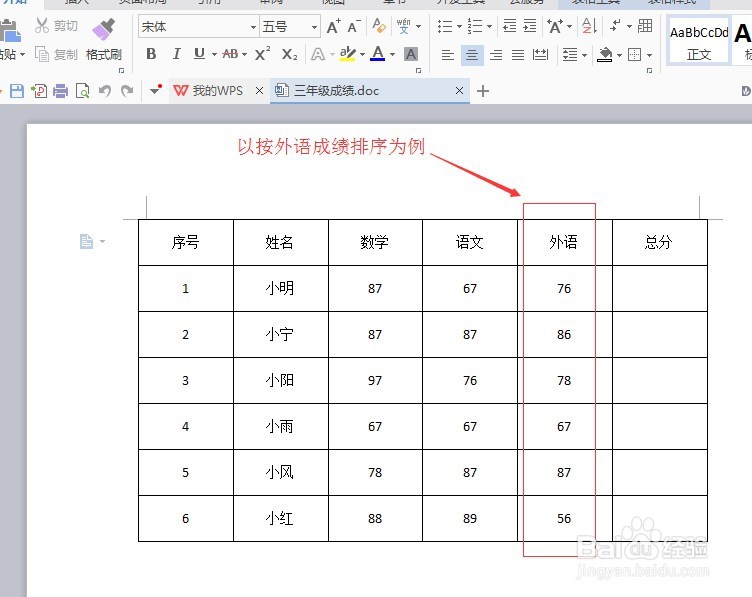Toggle right text alignment
This screenshot has height=597, width=752.
coord(496,55)
